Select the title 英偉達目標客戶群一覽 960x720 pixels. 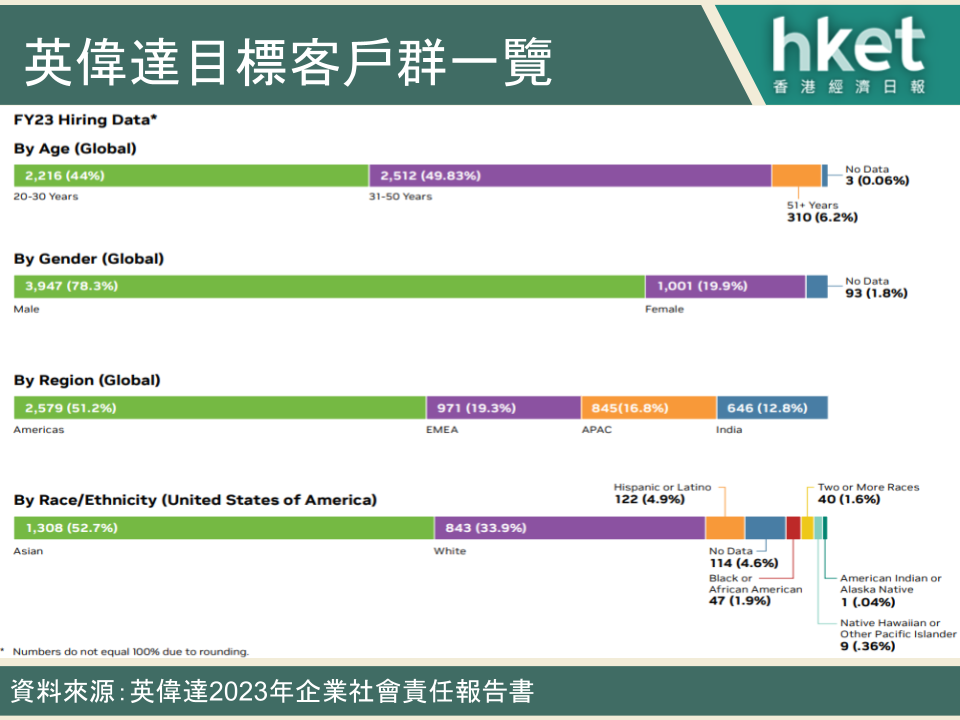point(288,62)
